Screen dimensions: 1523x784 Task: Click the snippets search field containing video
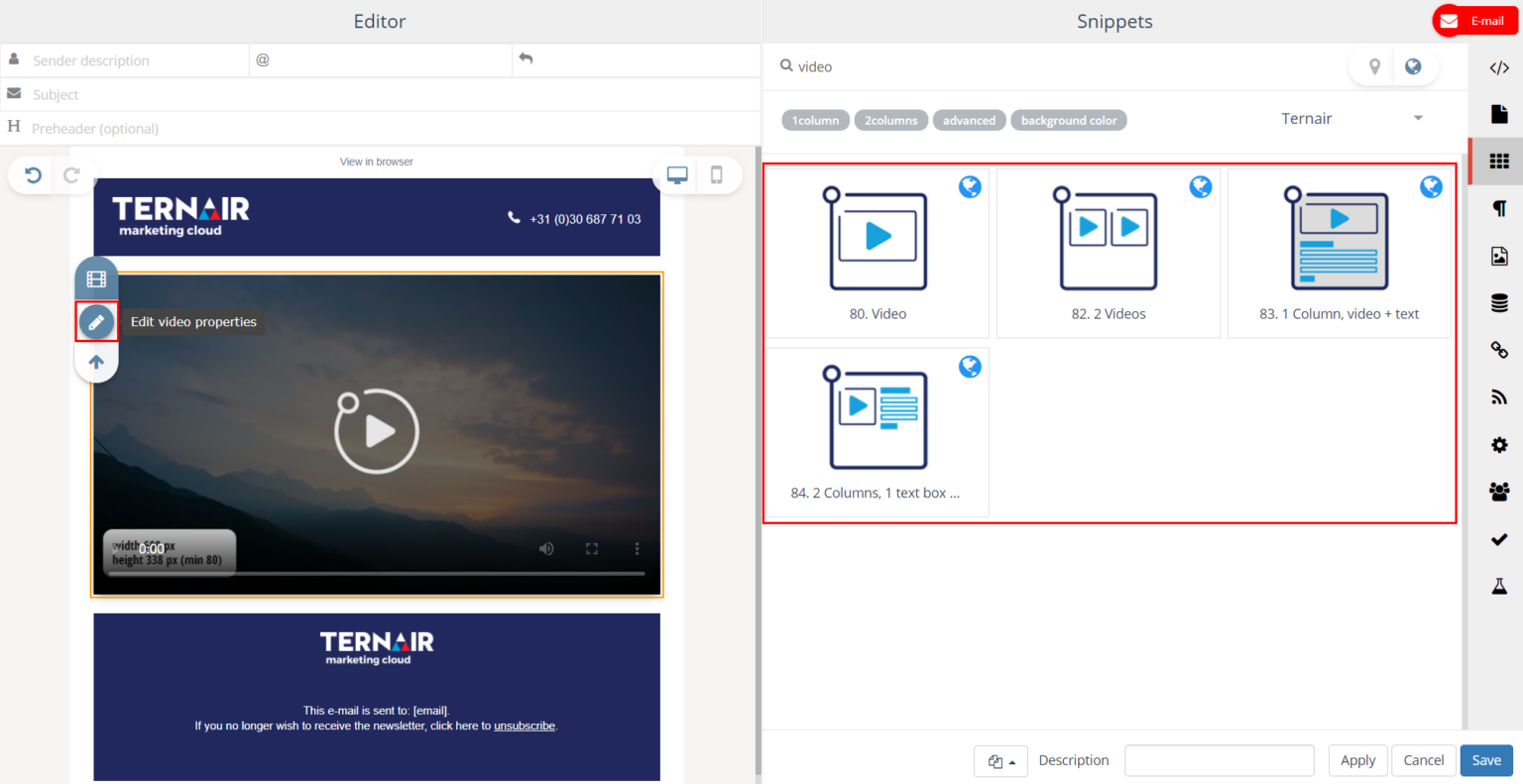(1061, 66)
